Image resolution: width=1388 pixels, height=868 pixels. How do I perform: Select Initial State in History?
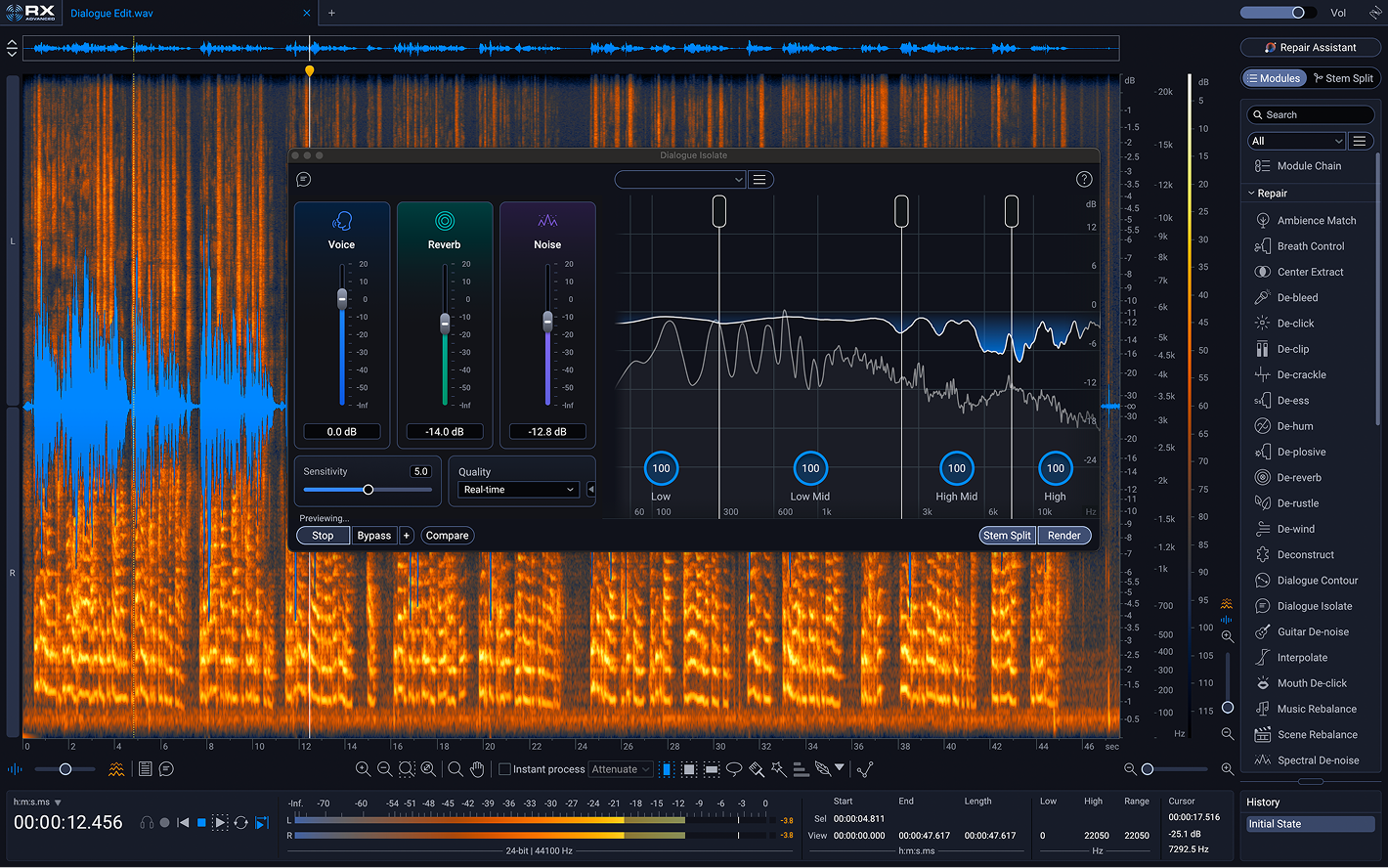[x=1310, y=824]
